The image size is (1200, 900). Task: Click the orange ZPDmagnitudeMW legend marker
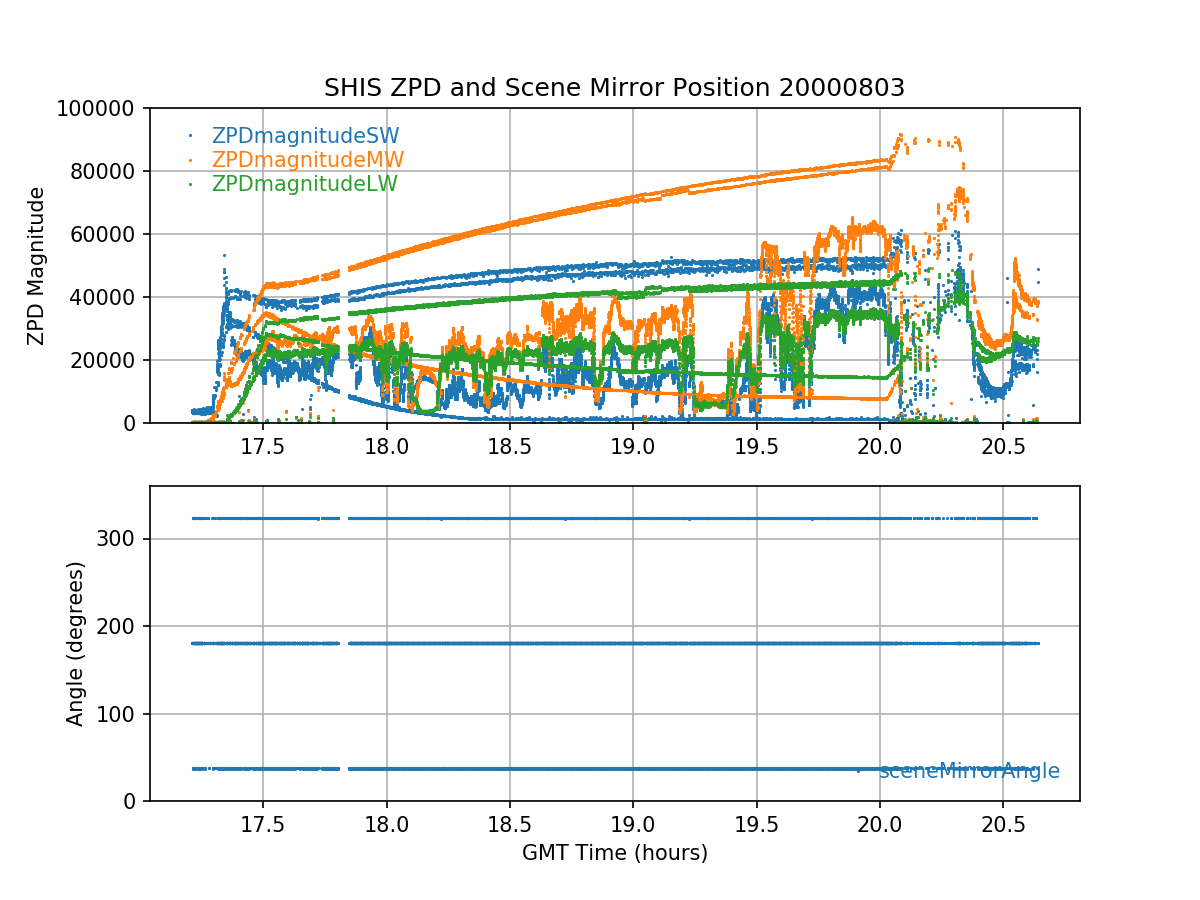(190, 160)
